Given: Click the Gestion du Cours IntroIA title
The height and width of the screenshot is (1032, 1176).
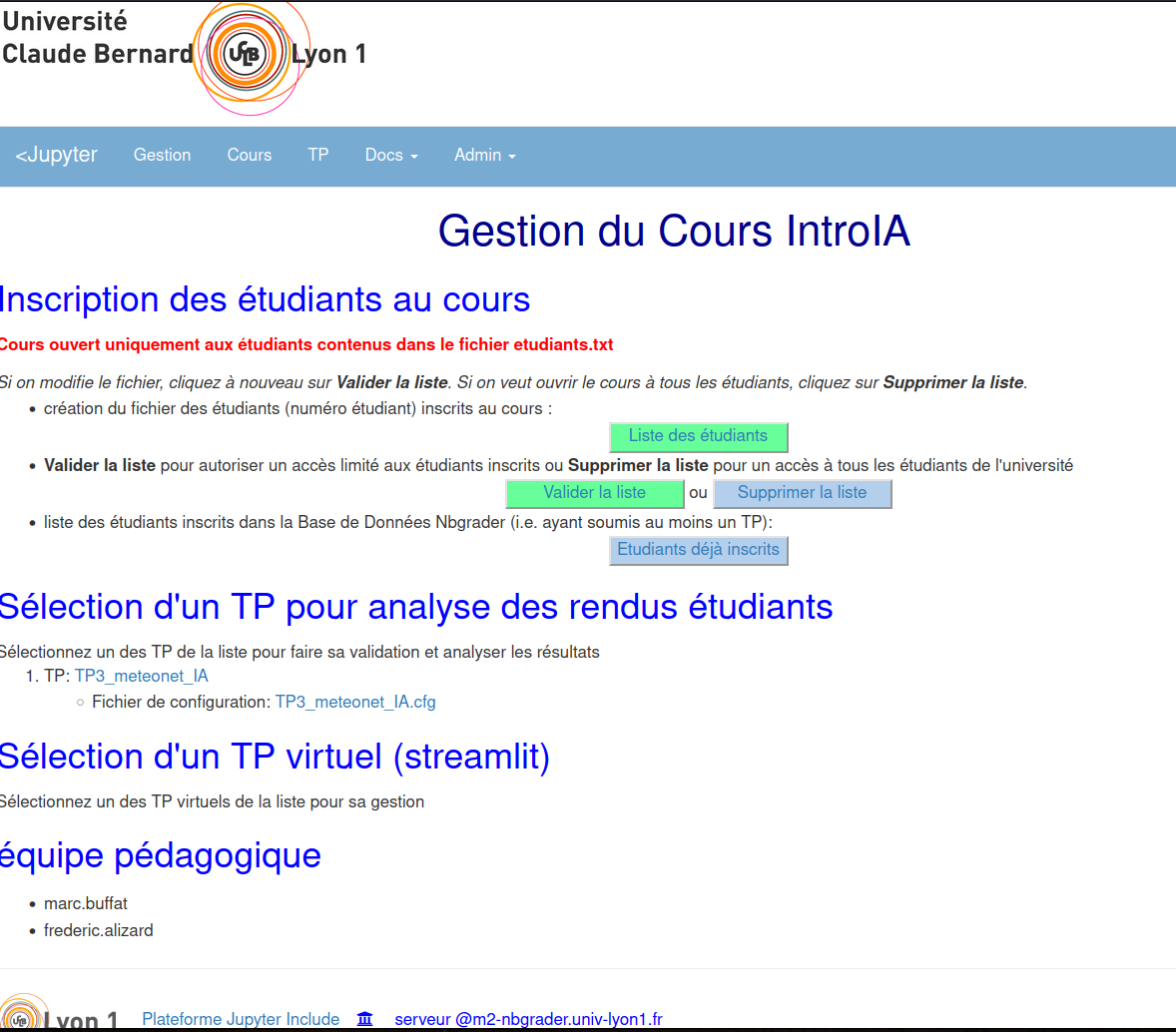Looking at the screenshot, I should coord(674,231).
